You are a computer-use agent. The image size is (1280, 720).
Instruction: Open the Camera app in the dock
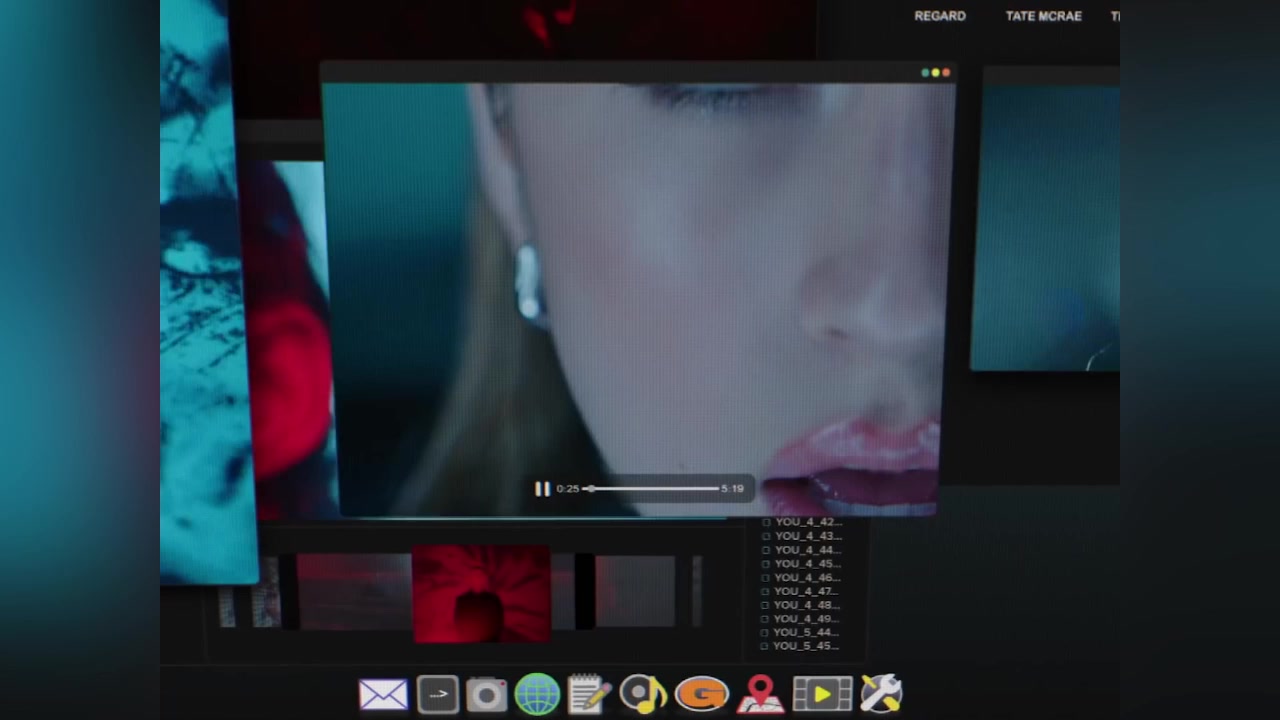487,694
